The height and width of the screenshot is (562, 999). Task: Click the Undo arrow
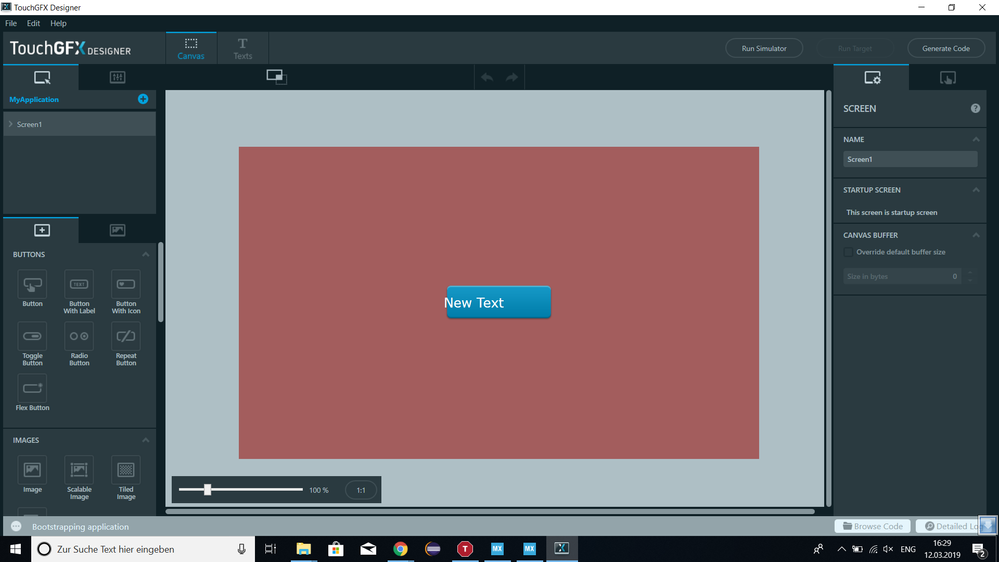click(487, 77)
